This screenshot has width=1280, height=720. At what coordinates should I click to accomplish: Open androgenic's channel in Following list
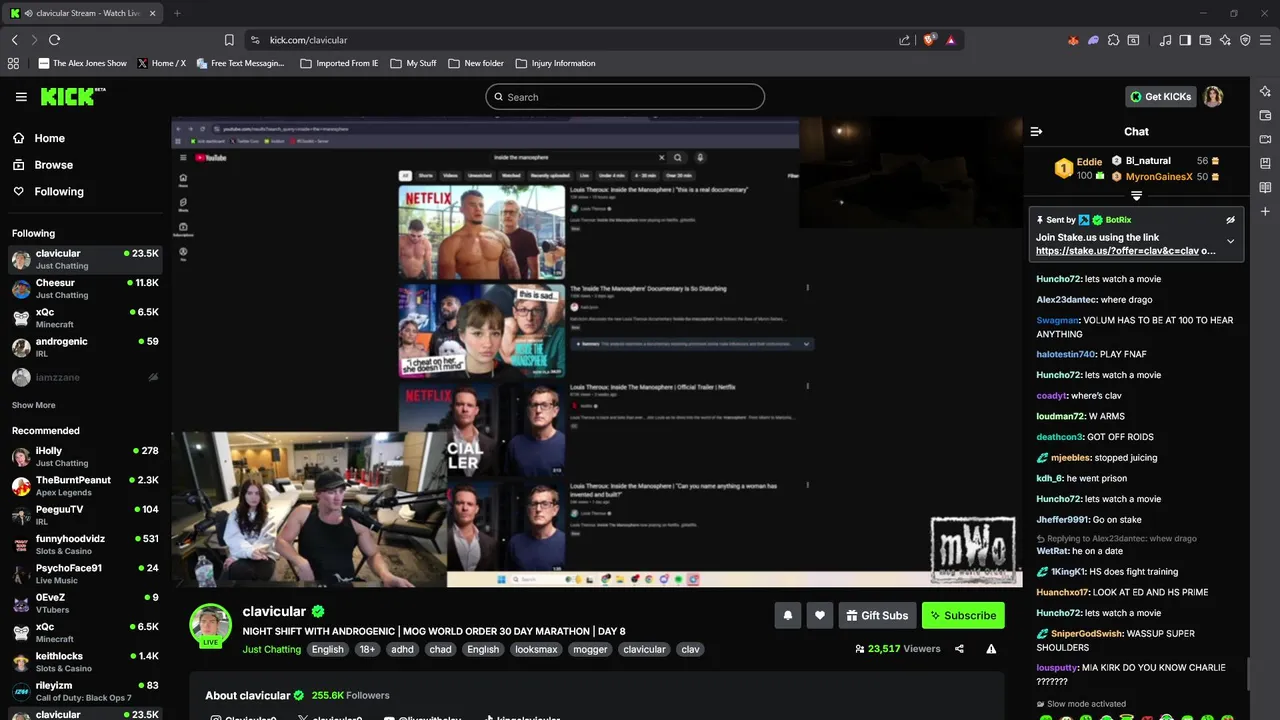85,347
